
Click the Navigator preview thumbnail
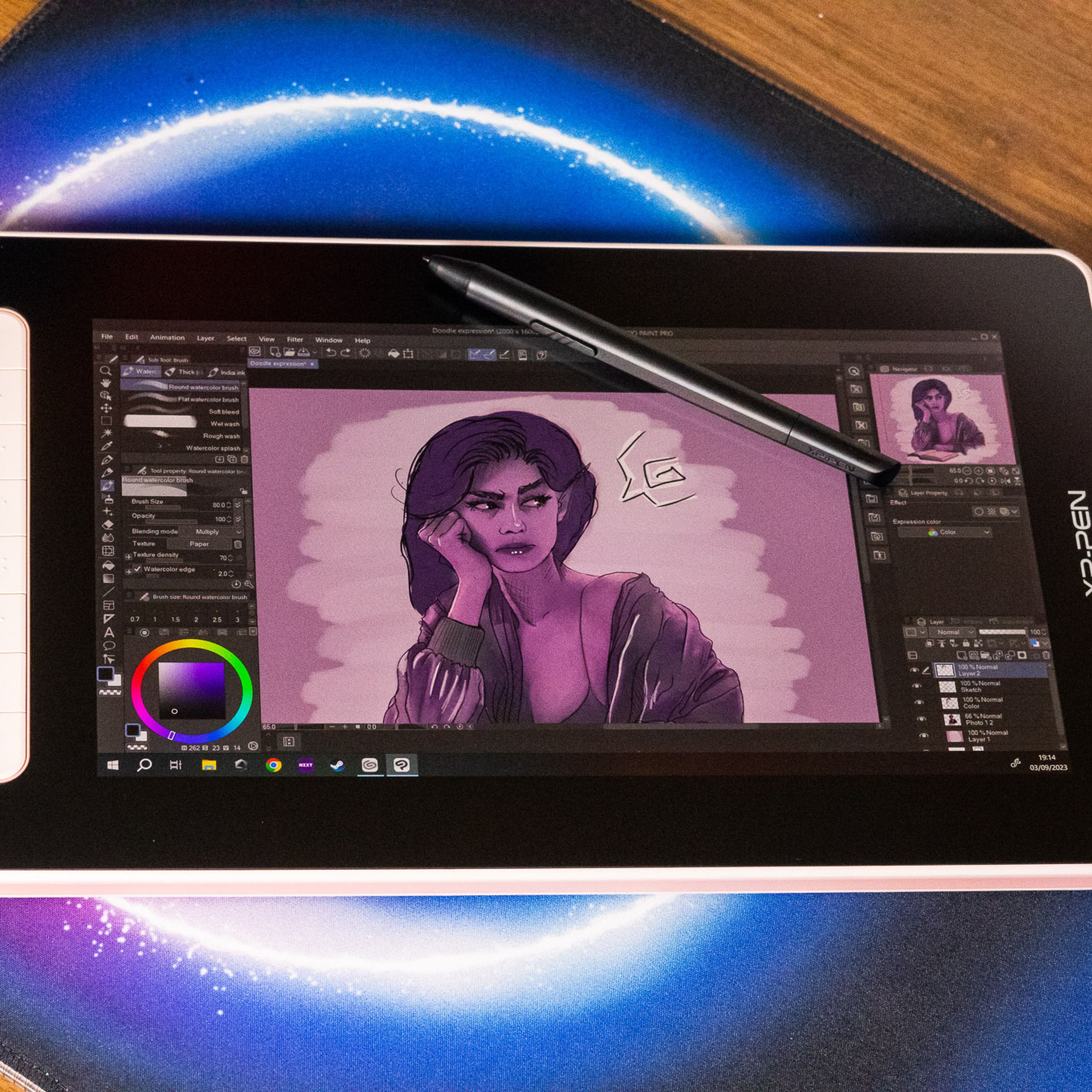943,420
